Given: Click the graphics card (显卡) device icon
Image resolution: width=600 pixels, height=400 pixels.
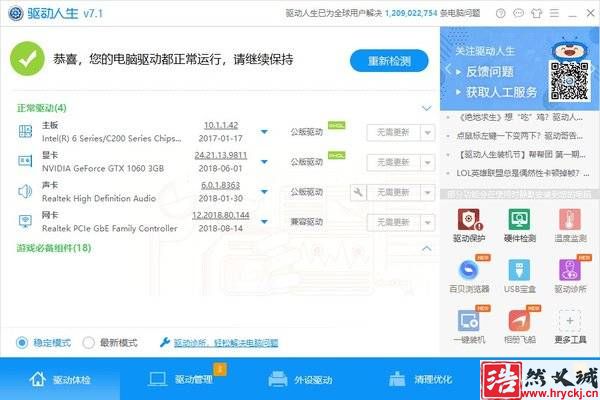Looking at the screenshot, I should click(25, 161).
